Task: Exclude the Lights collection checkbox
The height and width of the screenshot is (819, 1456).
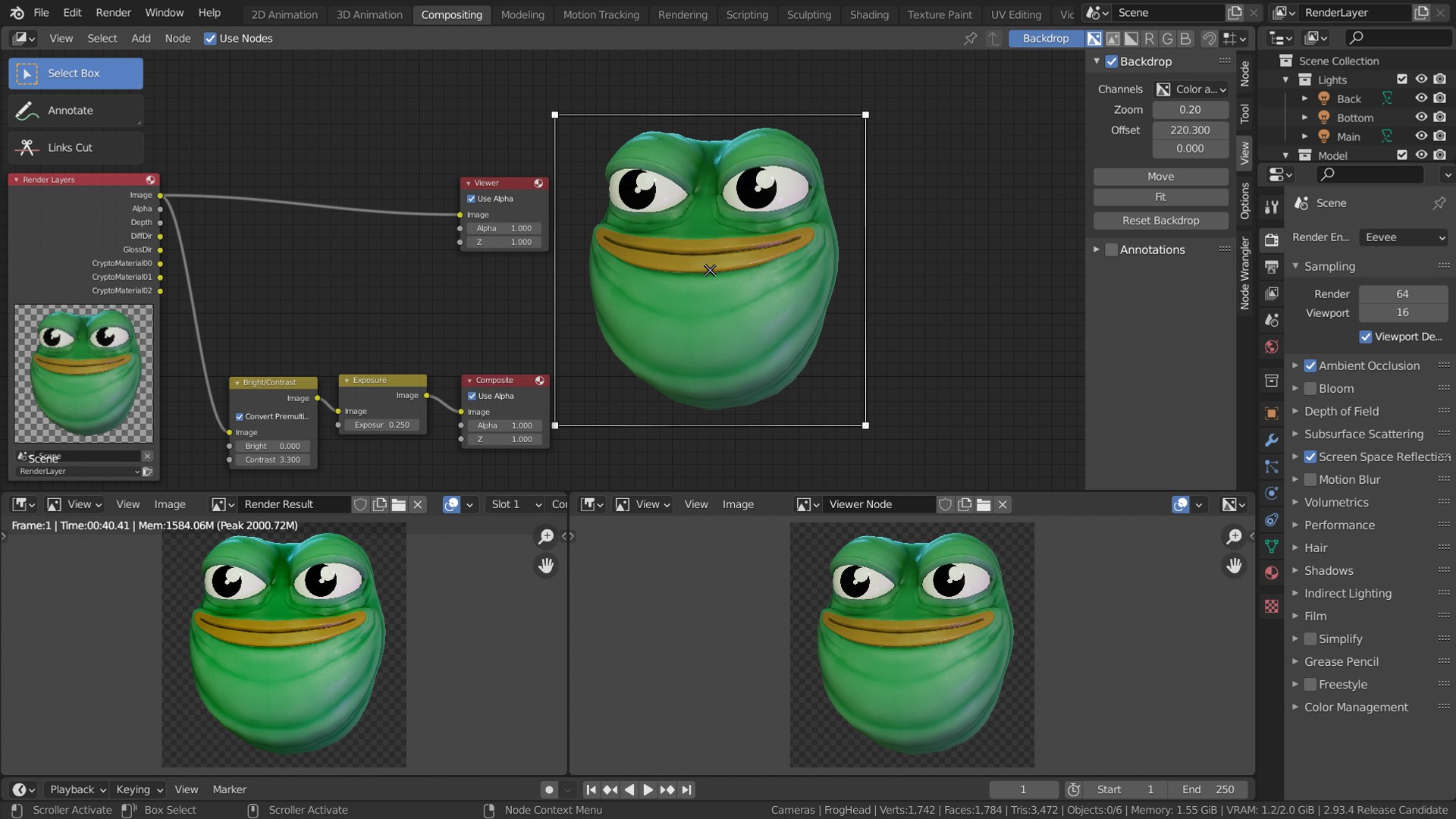Action: (x=1402, y=80)
